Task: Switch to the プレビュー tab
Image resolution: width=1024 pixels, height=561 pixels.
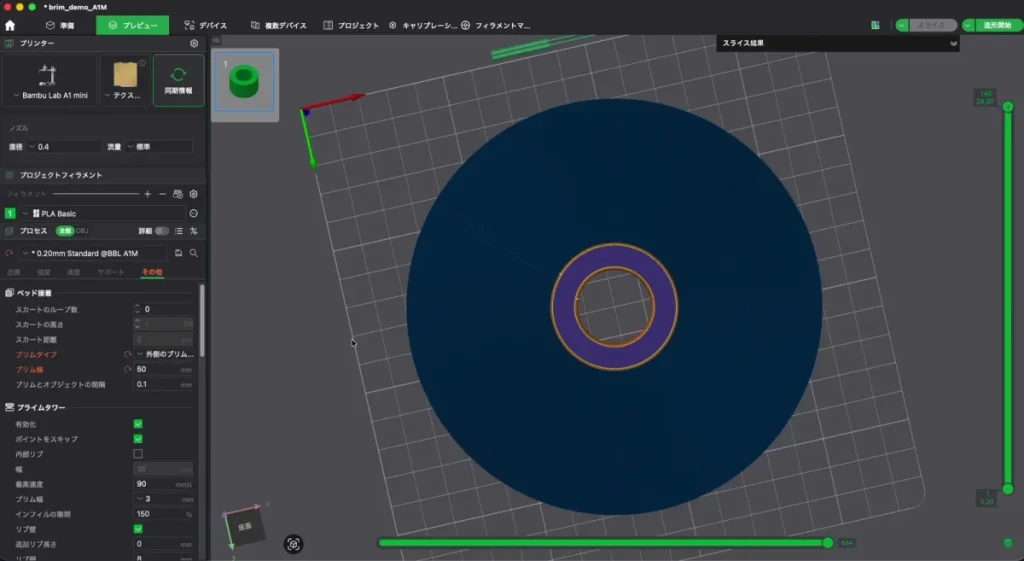Action: click(133, 25)
